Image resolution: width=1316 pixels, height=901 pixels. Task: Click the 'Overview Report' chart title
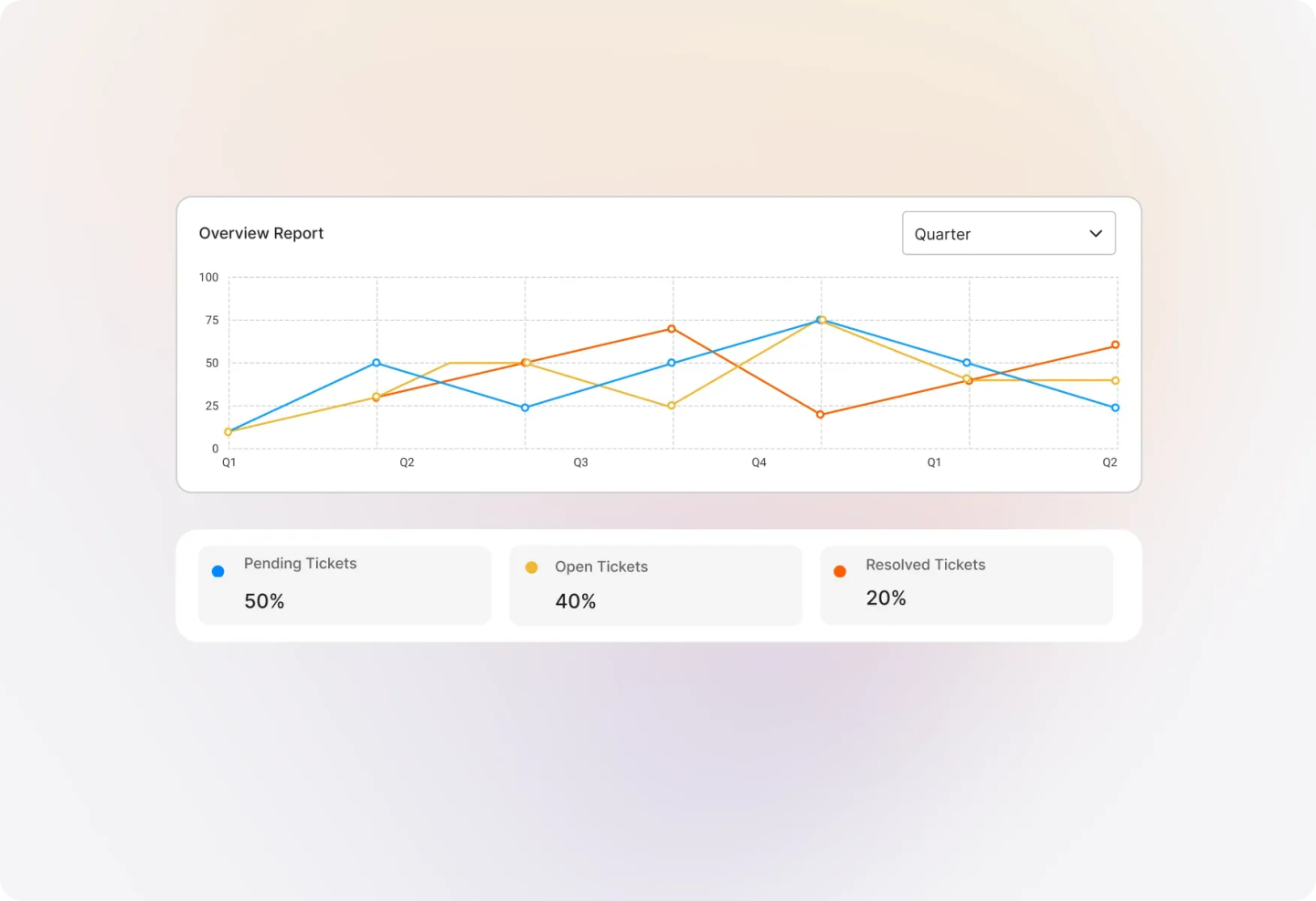[x=261, y=233]
